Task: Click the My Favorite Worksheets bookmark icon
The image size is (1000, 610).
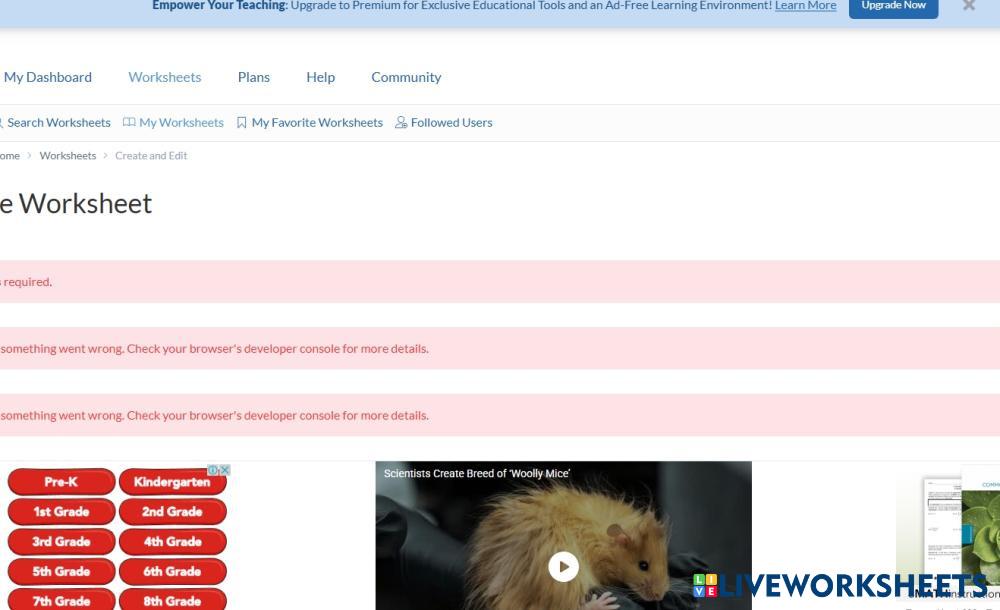Action: (242, 123)
